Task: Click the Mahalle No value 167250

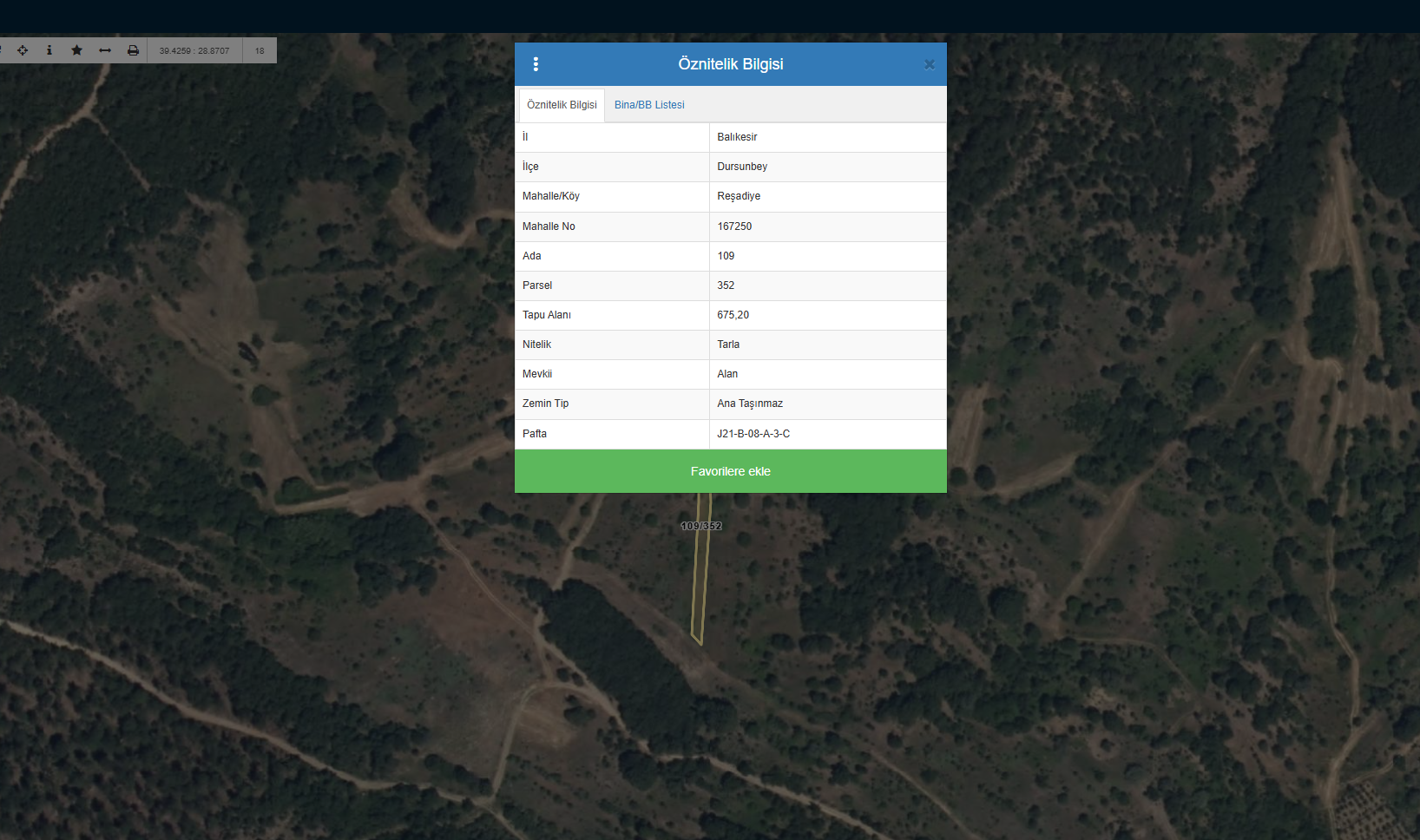Action: click(734, 226)
